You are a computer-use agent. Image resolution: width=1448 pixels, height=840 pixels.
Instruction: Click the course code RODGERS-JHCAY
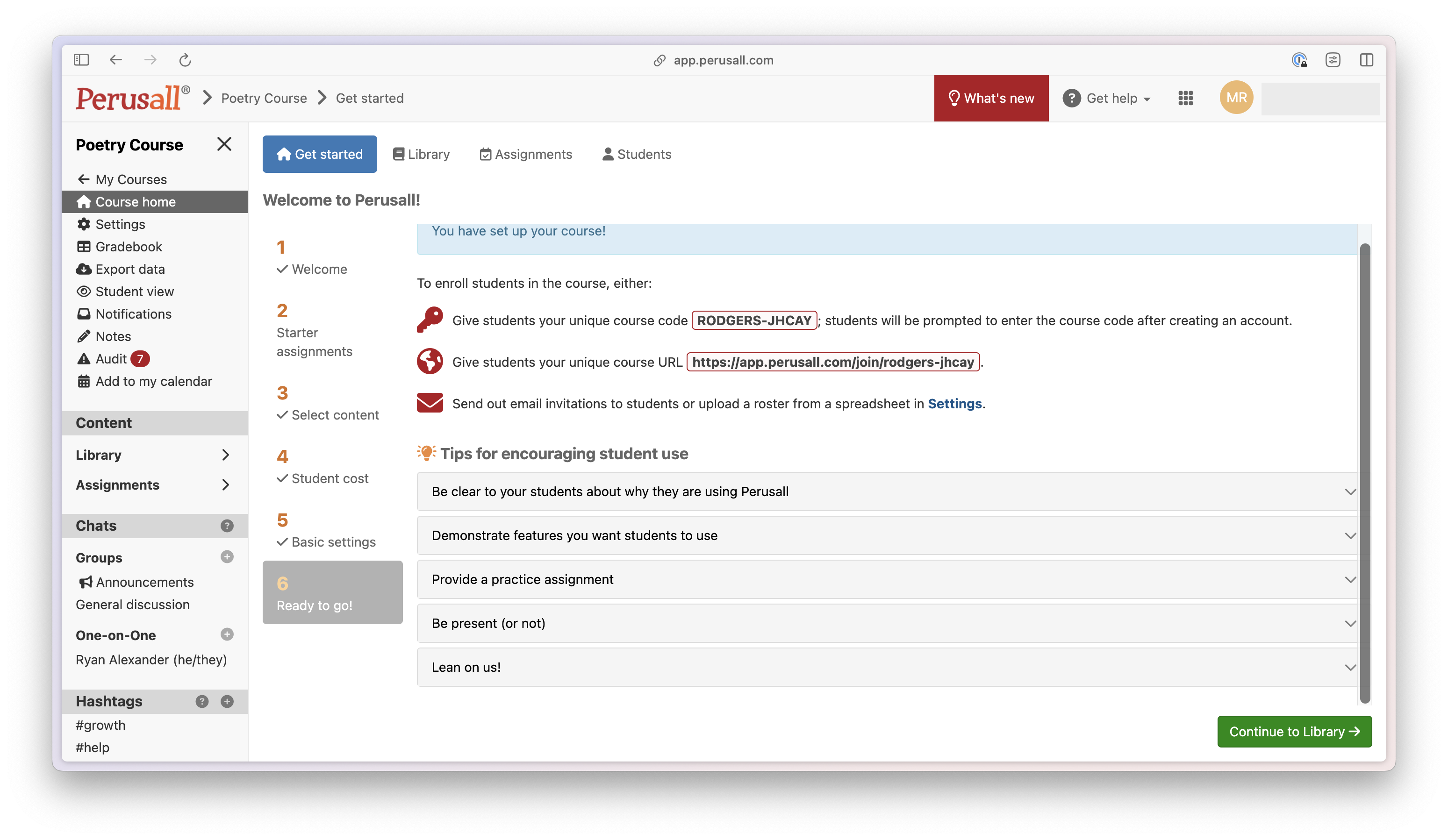coord(754,321)
